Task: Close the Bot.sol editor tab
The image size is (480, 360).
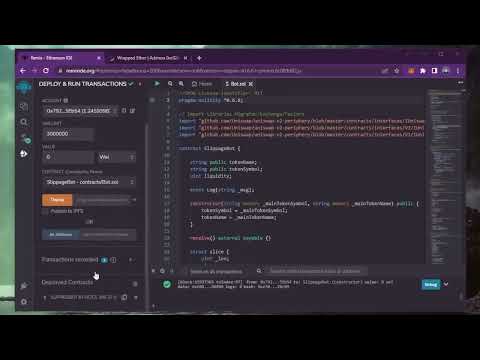Action: click(x=251, y=84)
